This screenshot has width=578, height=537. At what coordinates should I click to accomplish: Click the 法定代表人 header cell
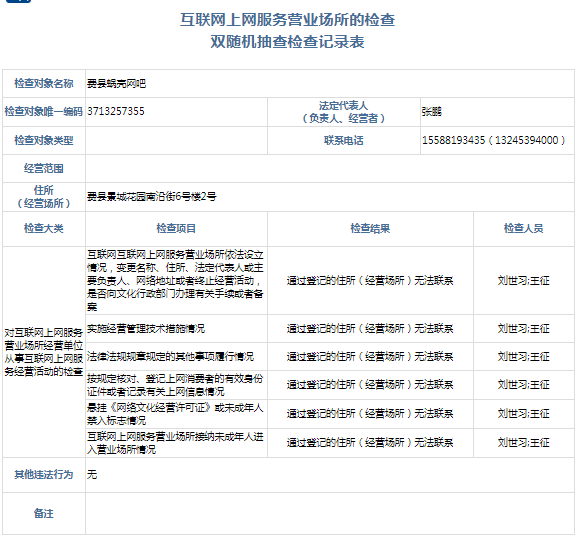(344, 112)
